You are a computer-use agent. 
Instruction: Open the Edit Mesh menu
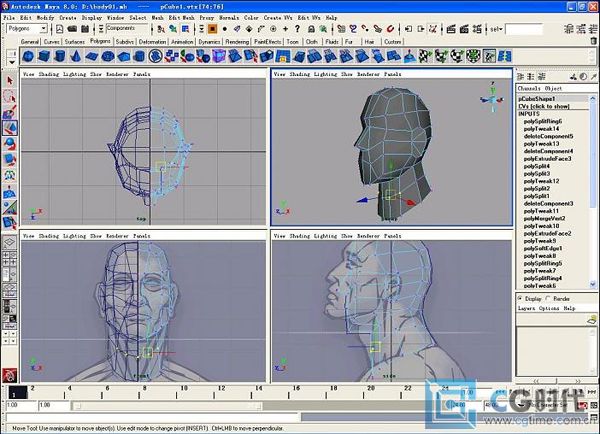[182, 18]
